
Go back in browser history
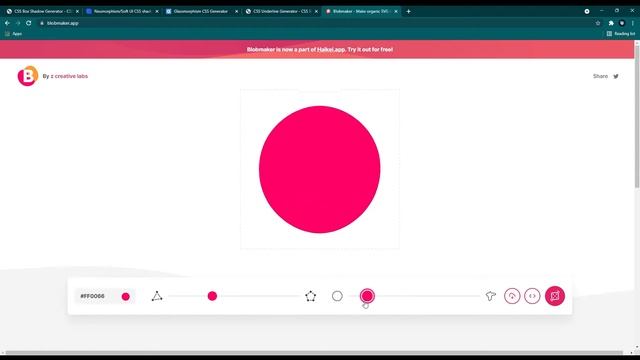[7, 23]
